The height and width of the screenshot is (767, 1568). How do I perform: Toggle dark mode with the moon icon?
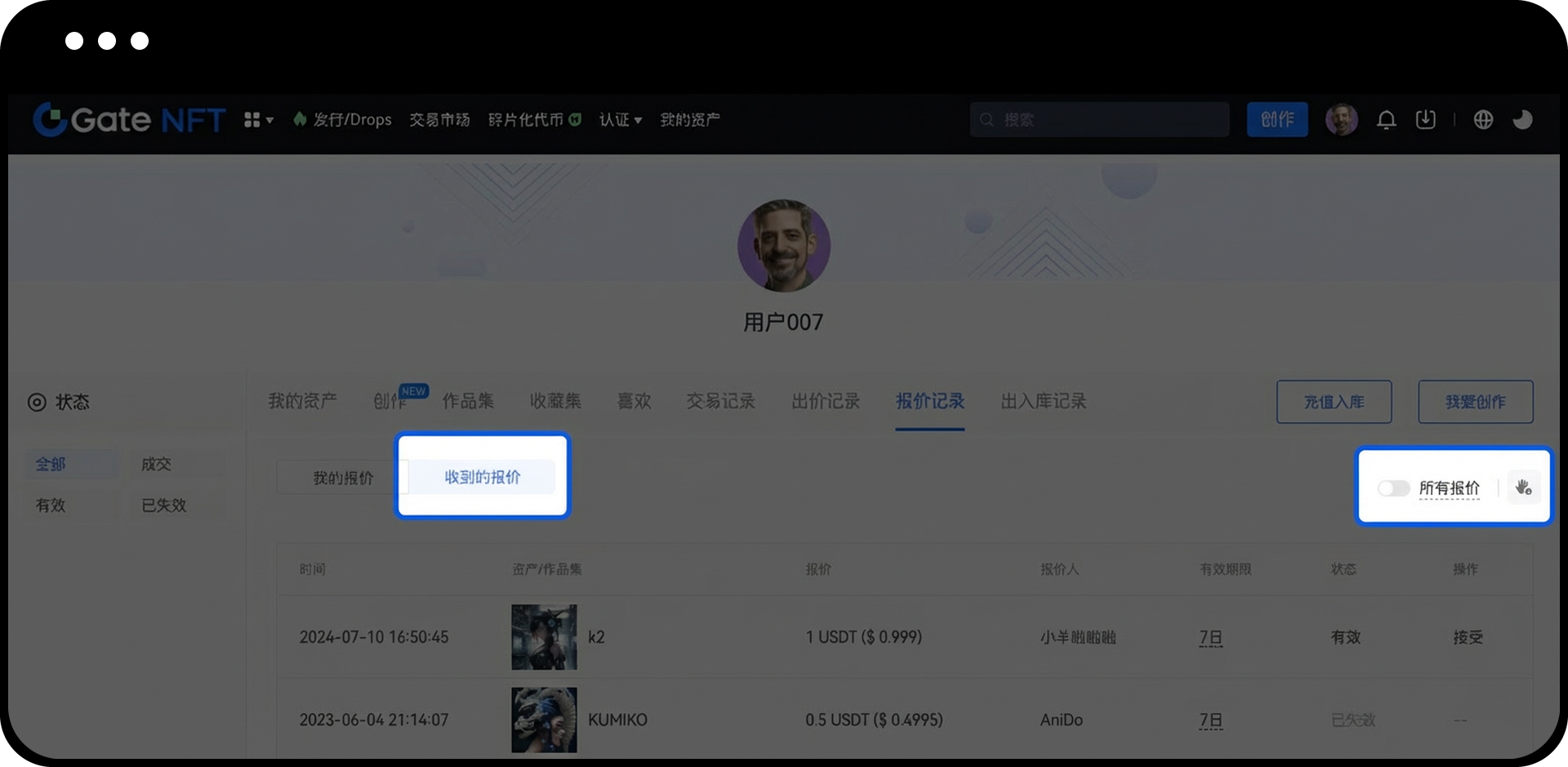[x=1522, y=119]
